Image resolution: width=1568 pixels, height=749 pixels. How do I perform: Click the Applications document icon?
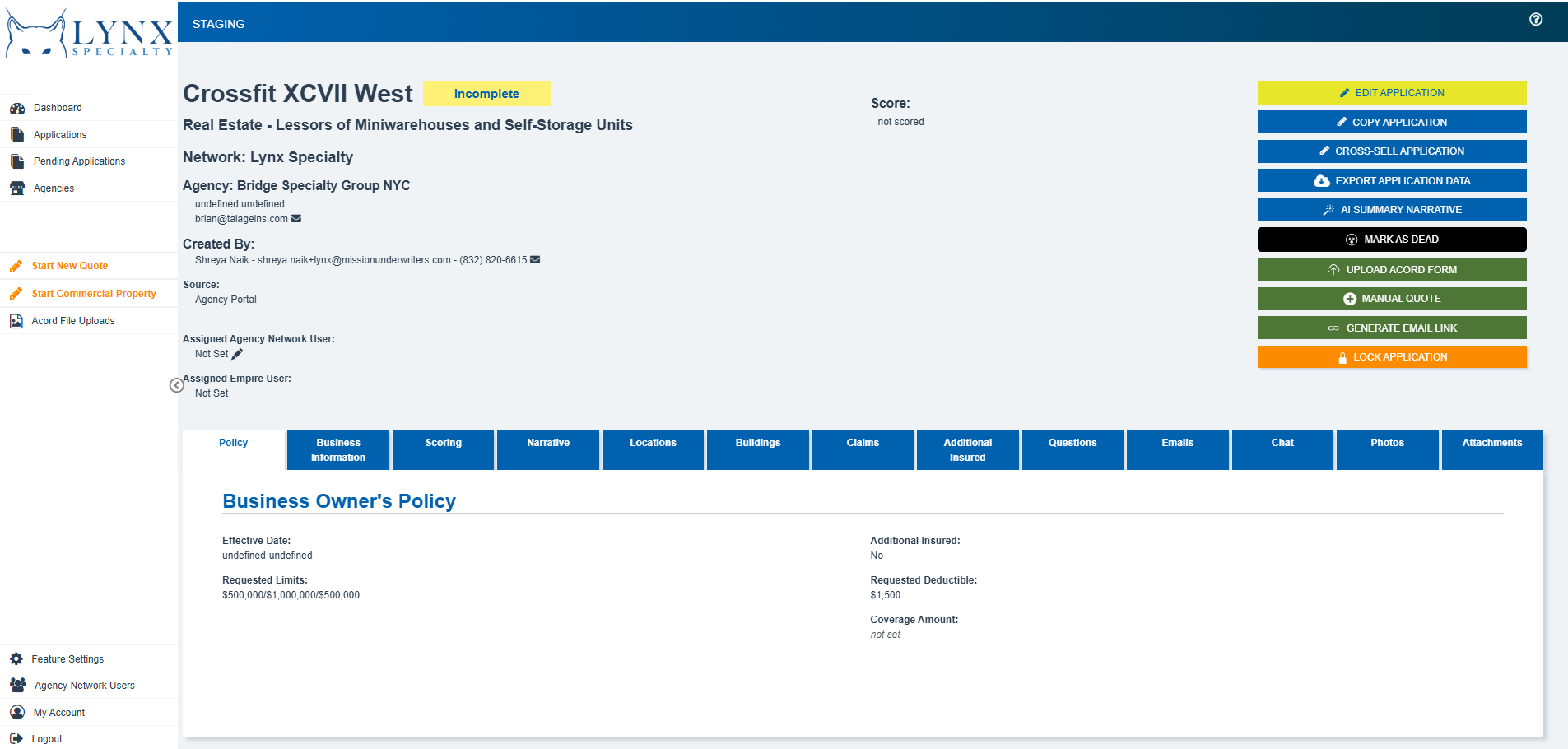pos(17,134)
